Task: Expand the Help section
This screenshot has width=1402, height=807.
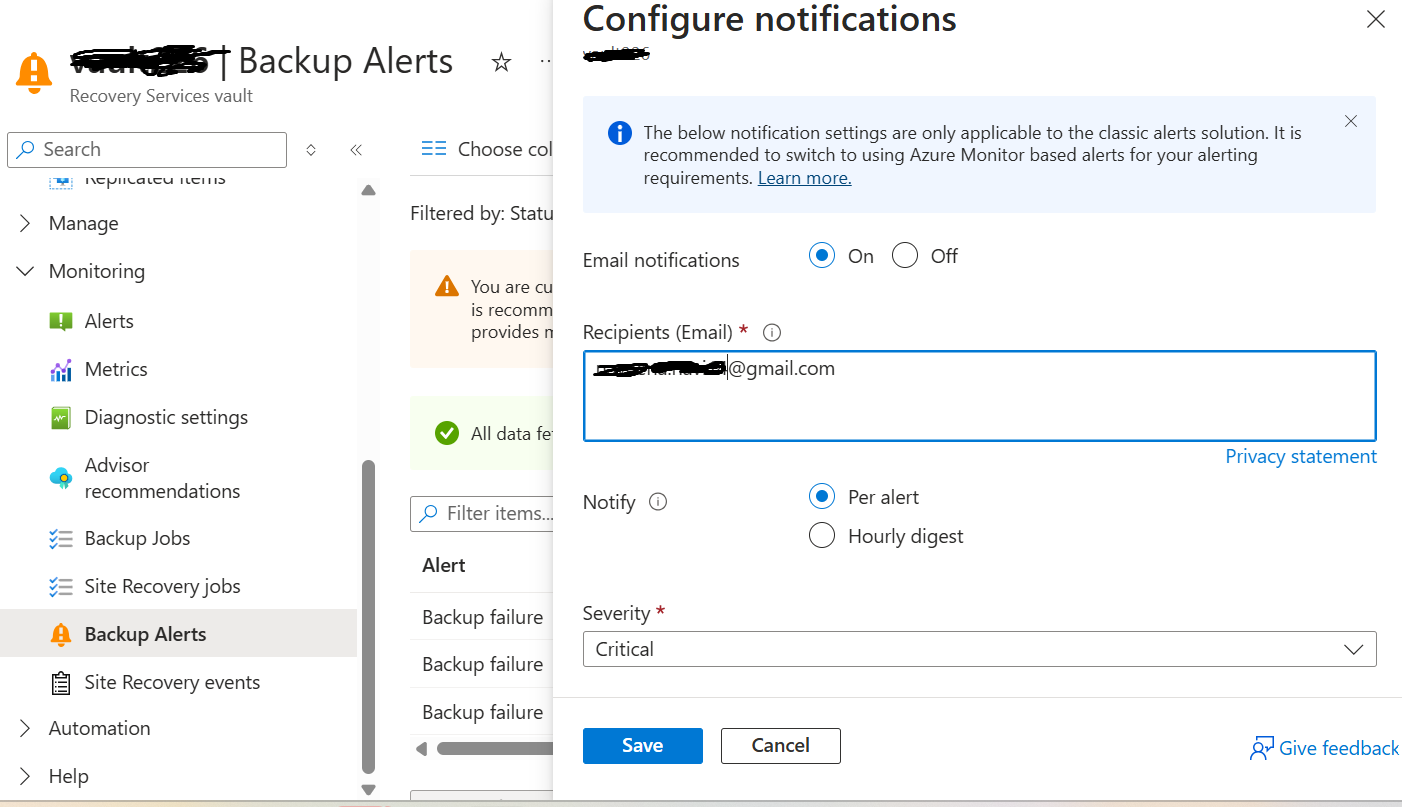Action: (x=25, y=776)
